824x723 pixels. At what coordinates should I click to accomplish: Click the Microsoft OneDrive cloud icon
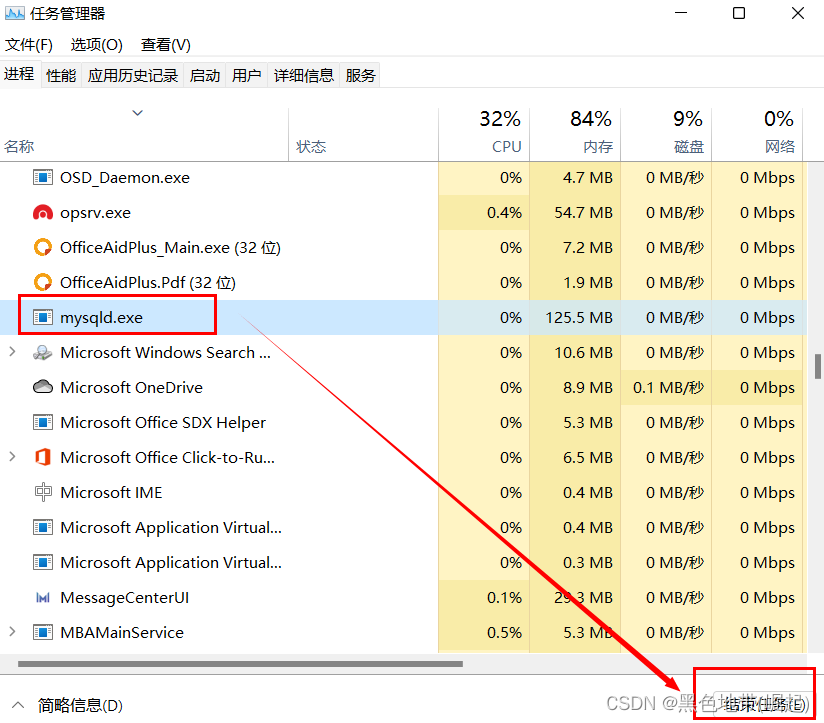point(43,387)
